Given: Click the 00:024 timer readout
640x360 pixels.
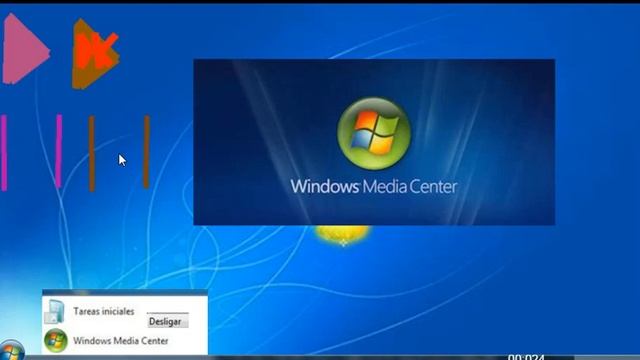Looking at the screenshot, I should click(x=526, y=357).
